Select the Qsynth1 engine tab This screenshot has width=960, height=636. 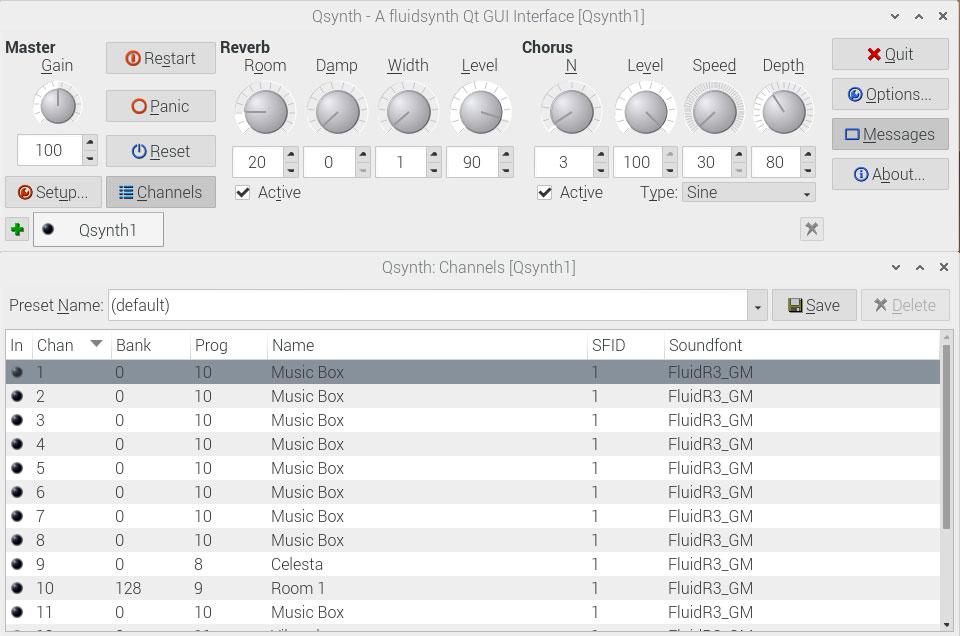pos(97,229)
